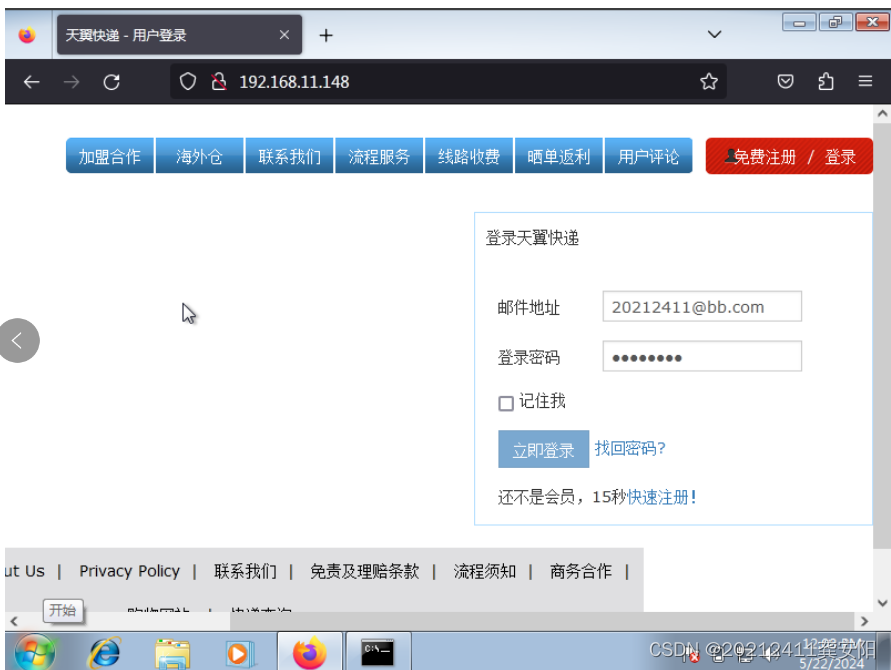Click the horizontal scrollbar thumb
This screenshot has width=891, height=670.
pos(542,621)
